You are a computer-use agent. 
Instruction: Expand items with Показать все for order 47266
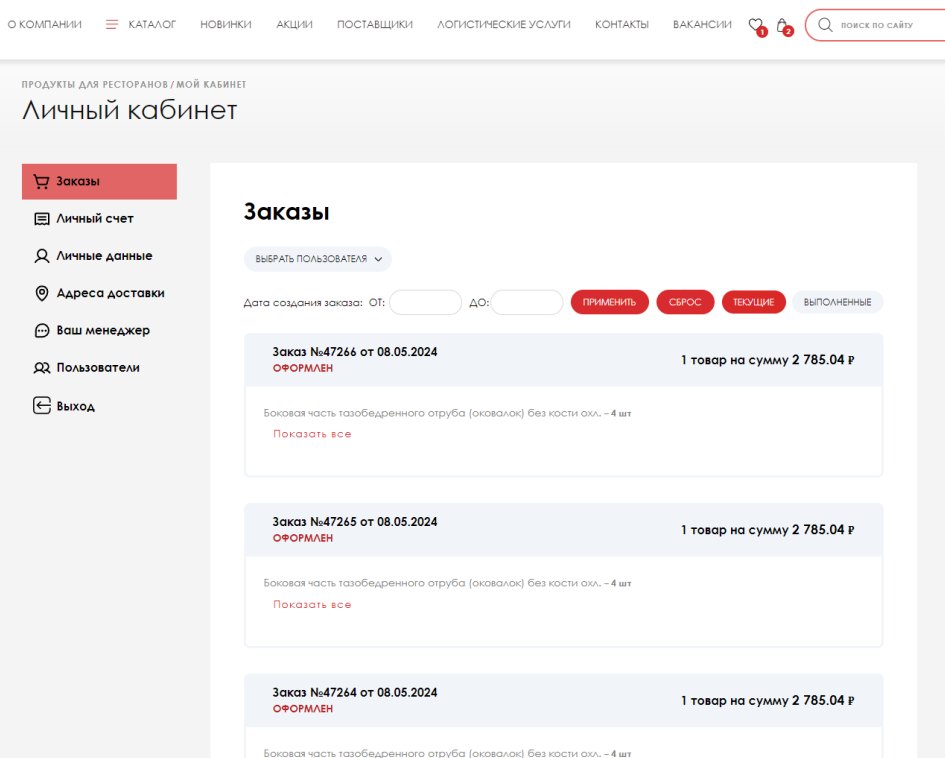coord(312,434)
